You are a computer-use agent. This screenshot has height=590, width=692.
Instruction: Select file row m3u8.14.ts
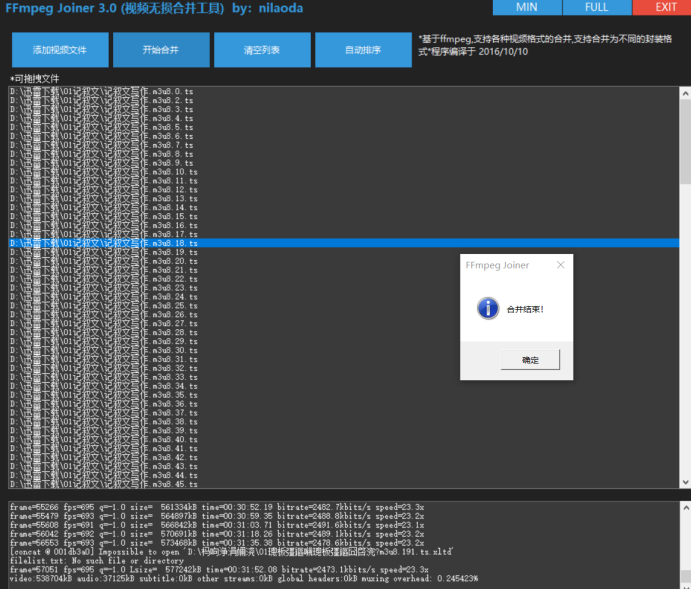pos(344,207)
